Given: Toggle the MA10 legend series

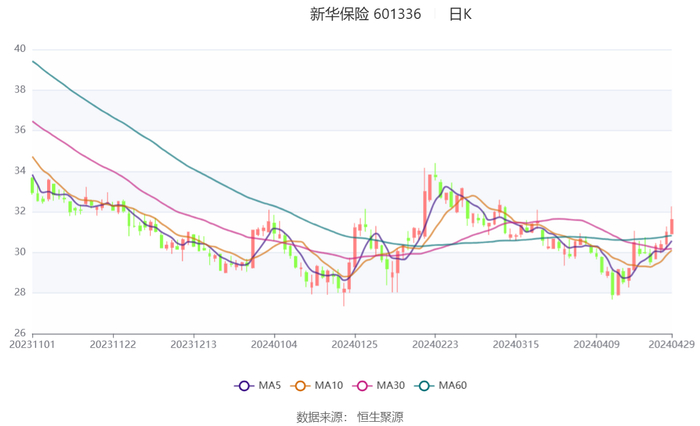Looking at the screenshot, I should tap(317, 385).
